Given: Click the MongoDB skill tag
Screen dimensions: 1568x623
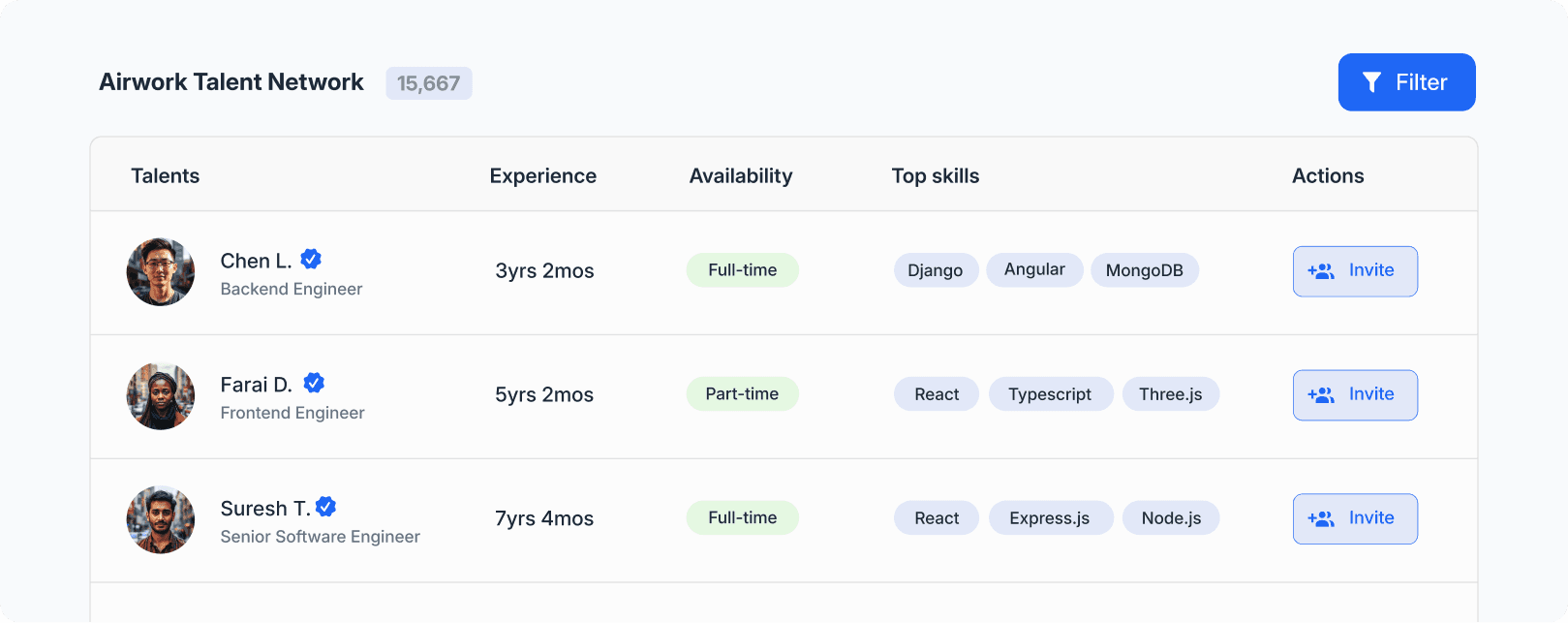Looking at the screenshot, I should [1145, 270].
